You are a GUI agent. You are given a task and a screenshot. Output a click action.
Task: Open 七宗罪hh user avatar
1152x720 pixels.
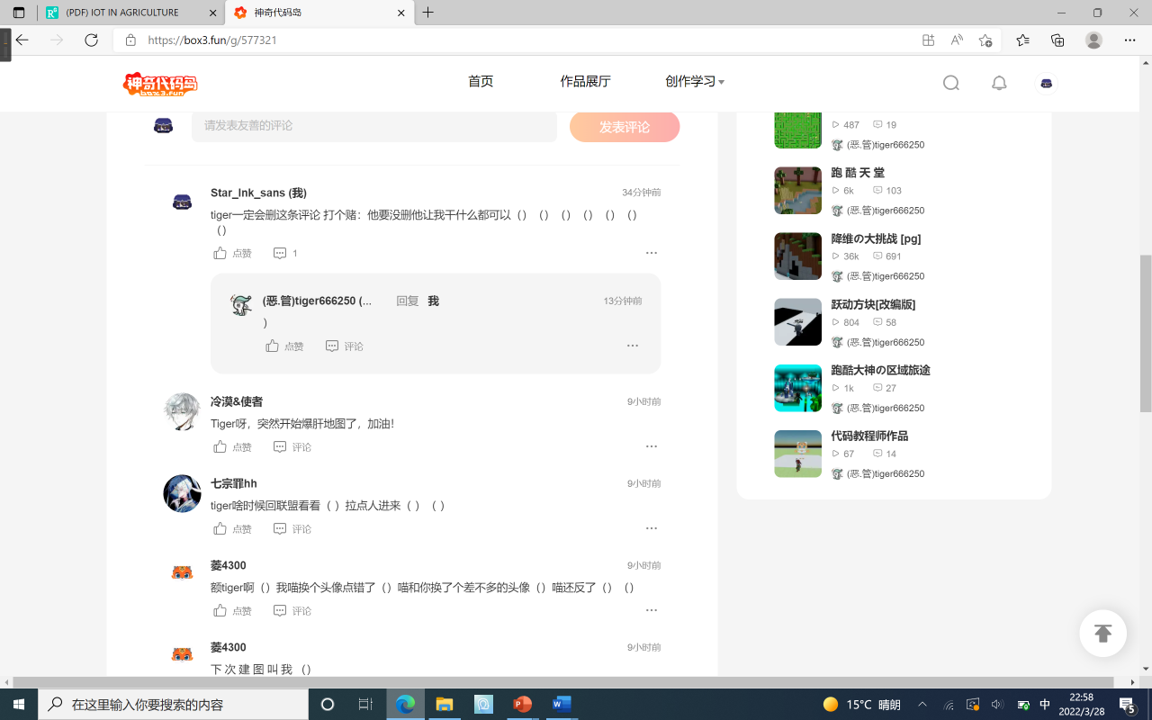181,493
